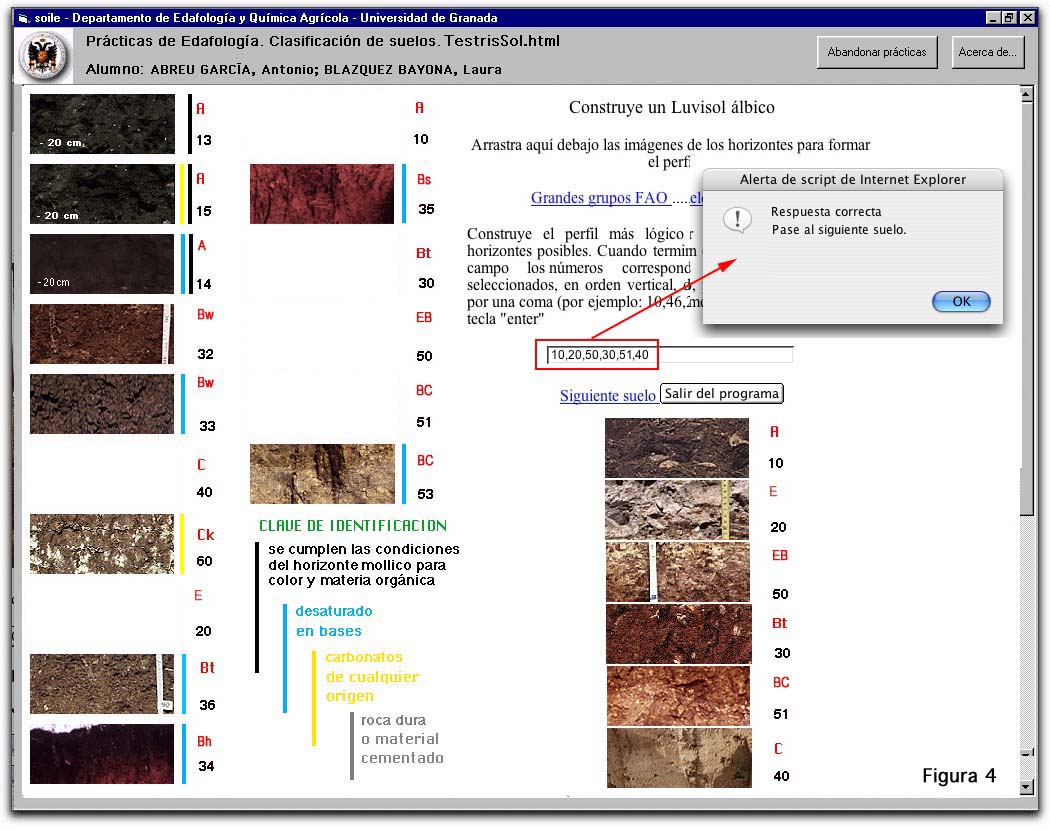The height and width of the screenshot is (830, 1050).
Task: Select the Ck 60 horizon image
Action: tap(102, 544)
